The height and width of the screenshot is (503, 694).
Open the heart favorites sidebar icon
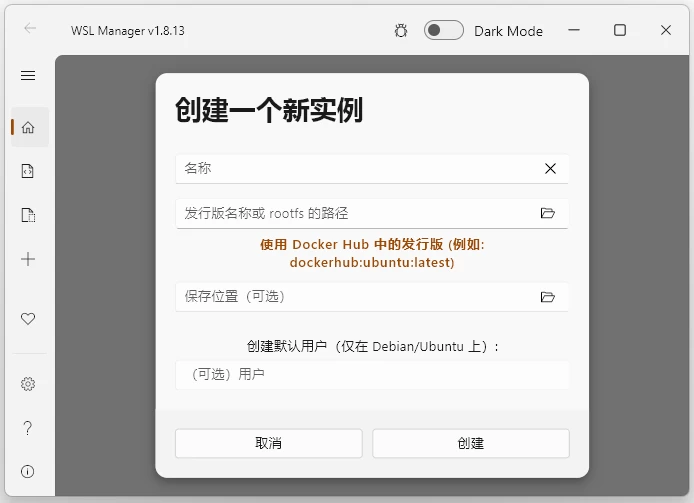28,318
